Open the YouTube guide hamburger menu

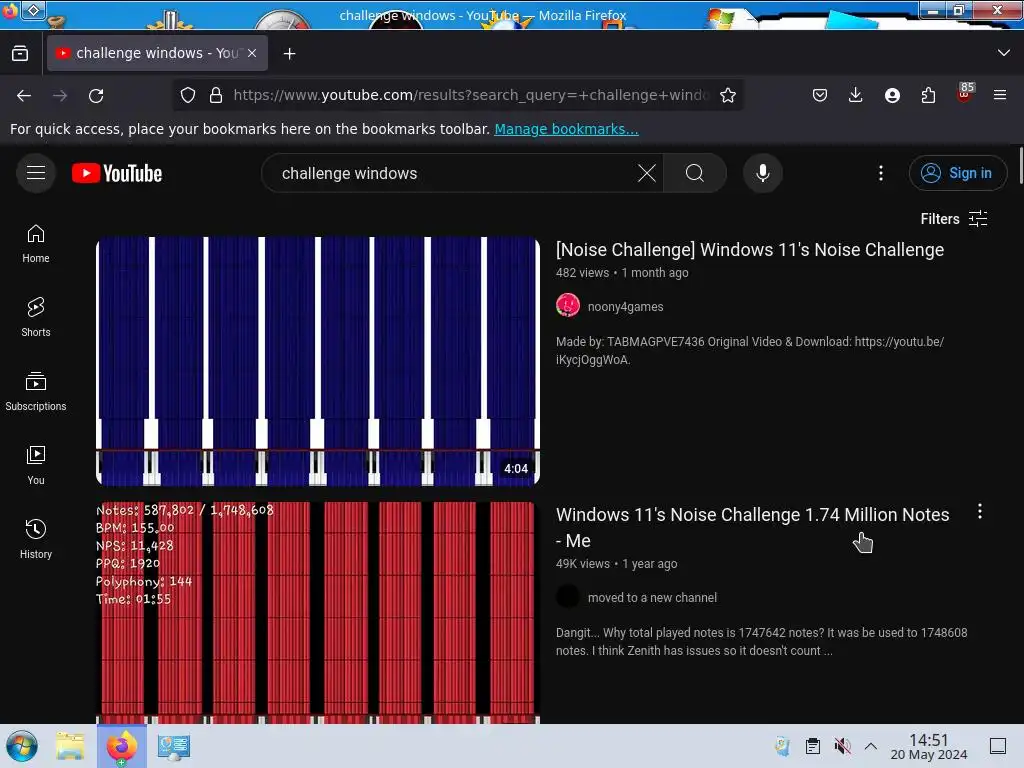point(36,173)
